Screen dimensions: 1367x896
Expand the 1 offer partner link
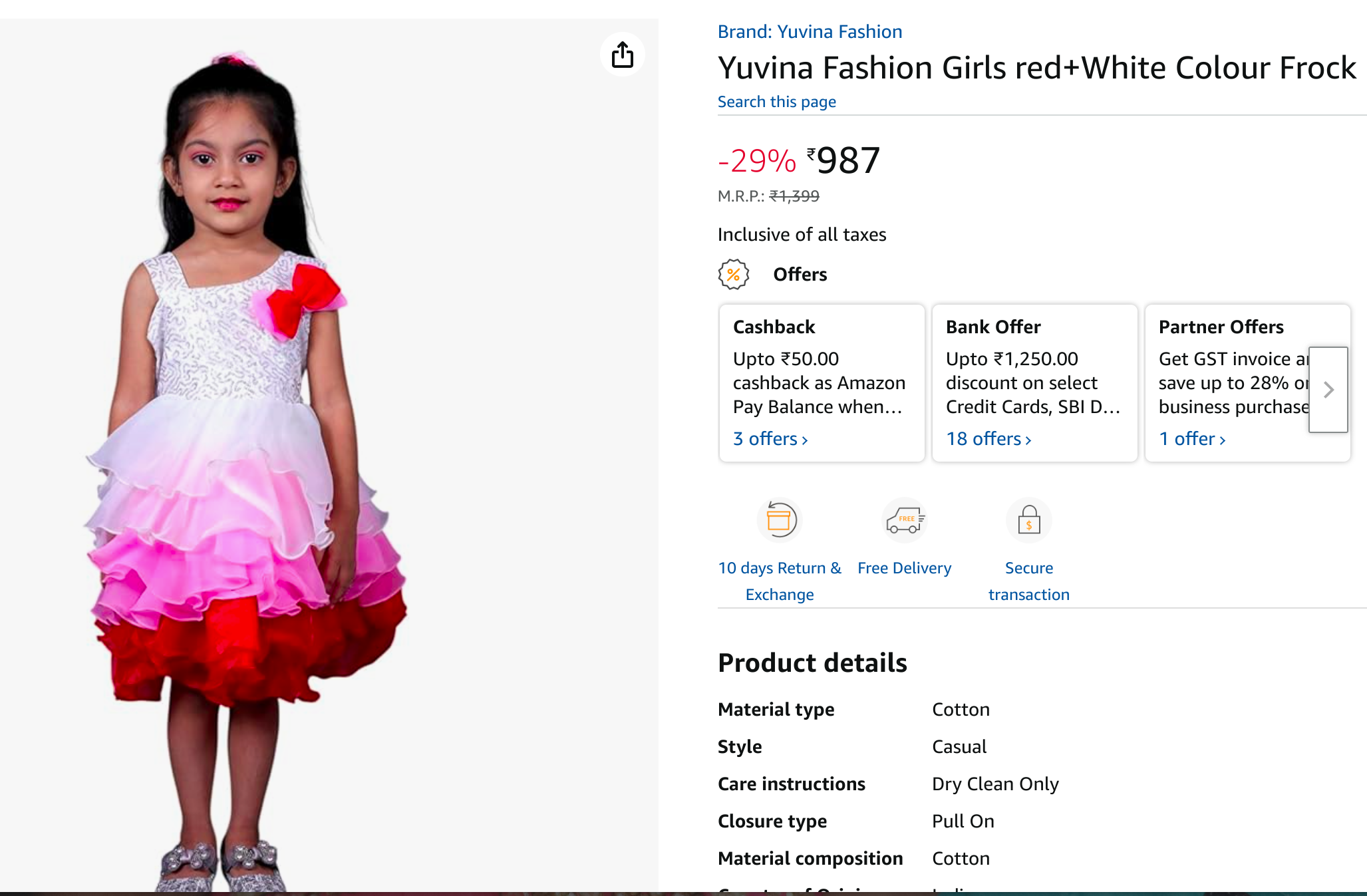click(x=1192, y=439)
